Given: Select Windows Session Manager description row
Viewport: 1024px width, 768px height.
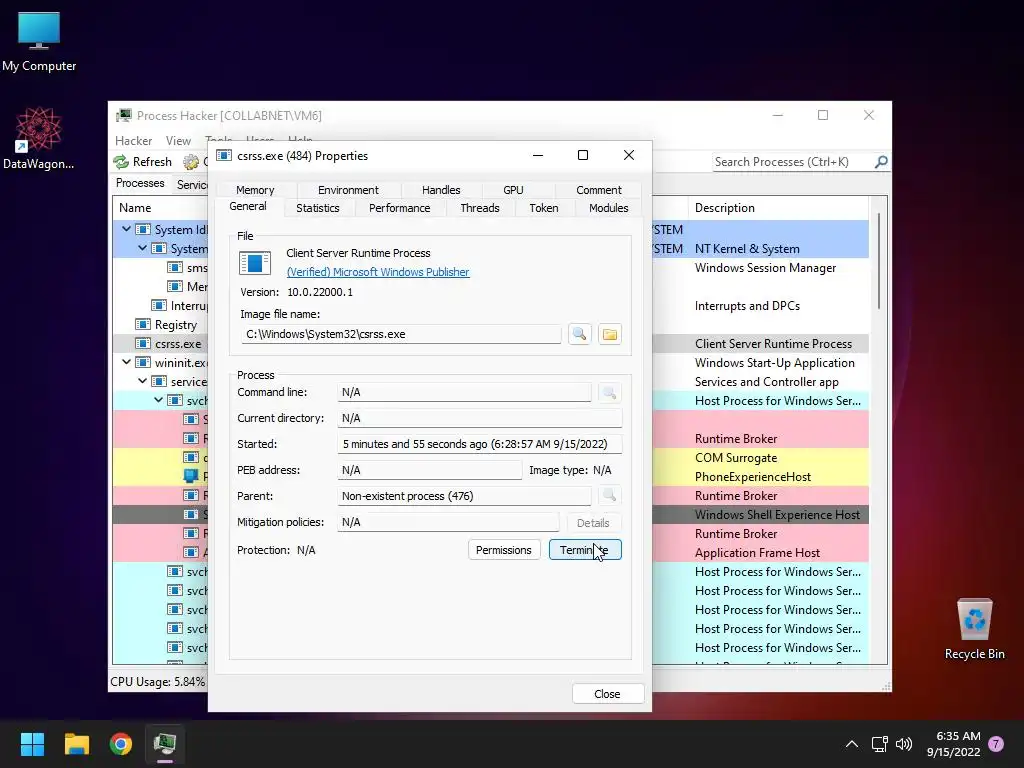Looking at the screenshot, I should point(765,268).
